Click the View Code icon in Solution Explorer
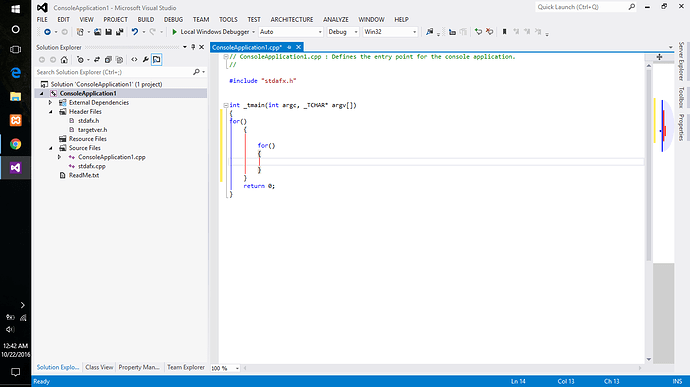This screenshot has height=387, width=690. (x=134, y=59)
